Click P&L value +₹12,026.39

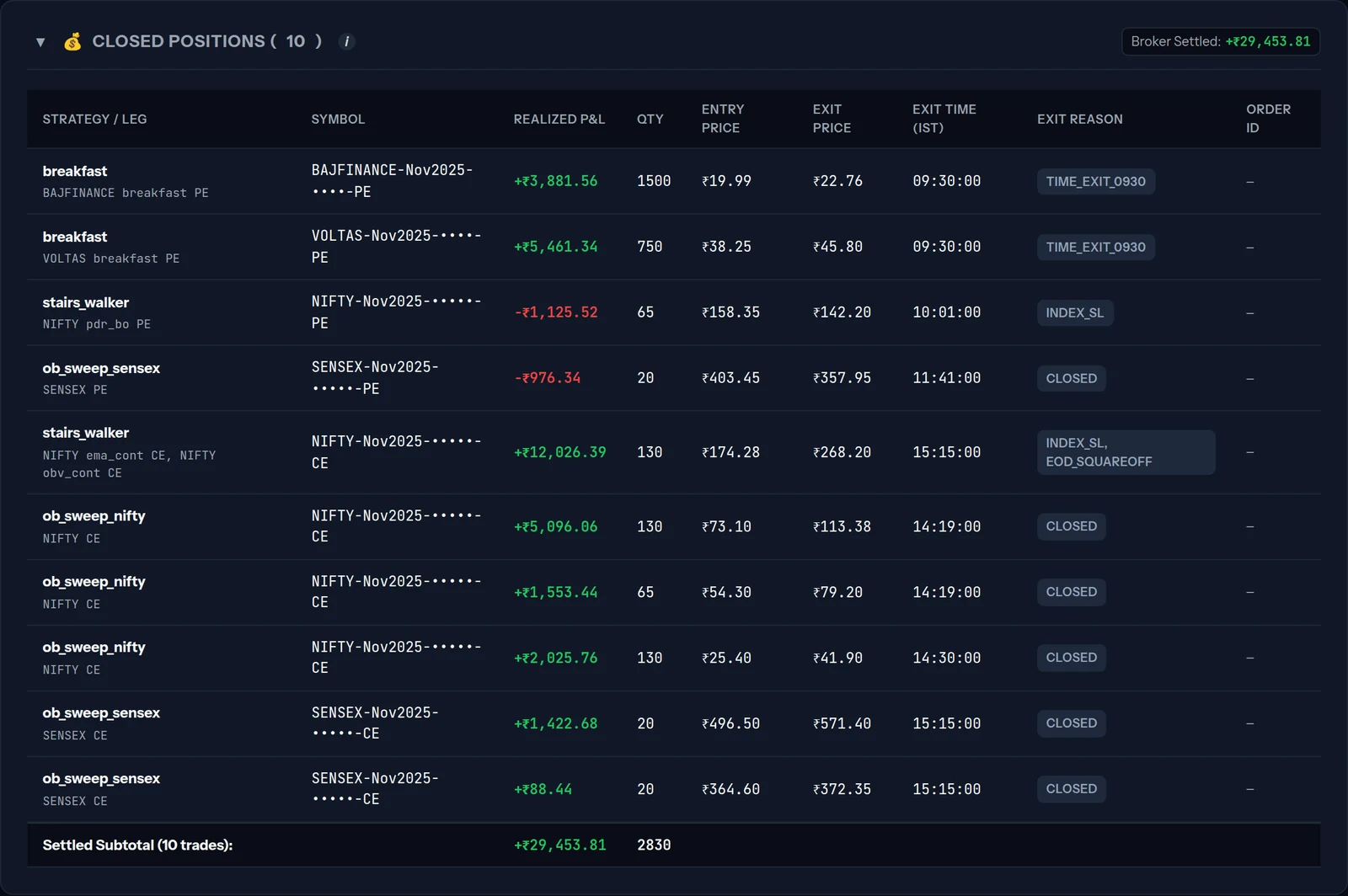pyautogui.click(x=560, y=452)
